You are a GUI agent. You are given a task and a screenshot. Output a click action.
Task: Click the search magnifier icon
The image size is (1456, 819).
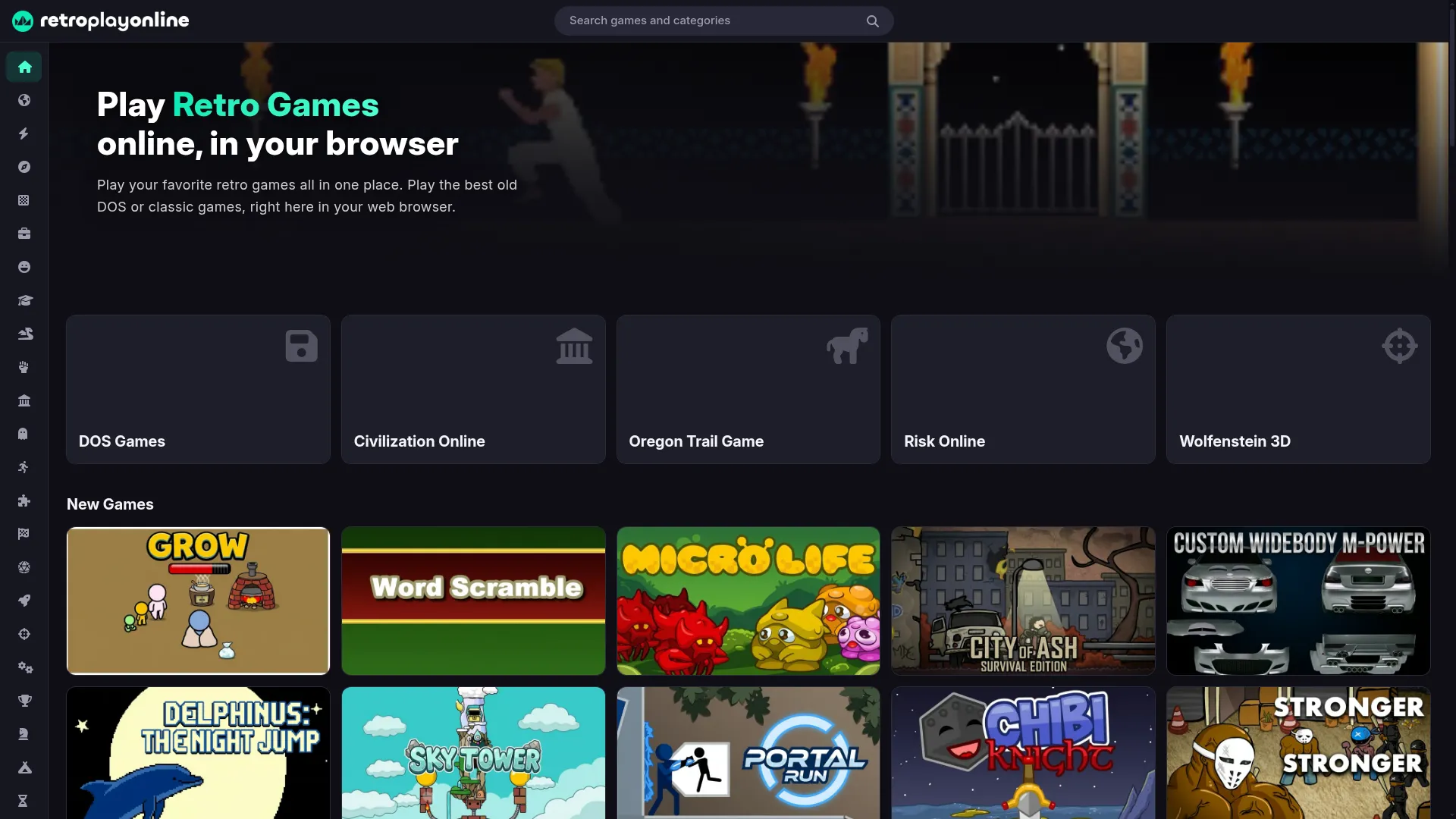[x=873, y=21]
